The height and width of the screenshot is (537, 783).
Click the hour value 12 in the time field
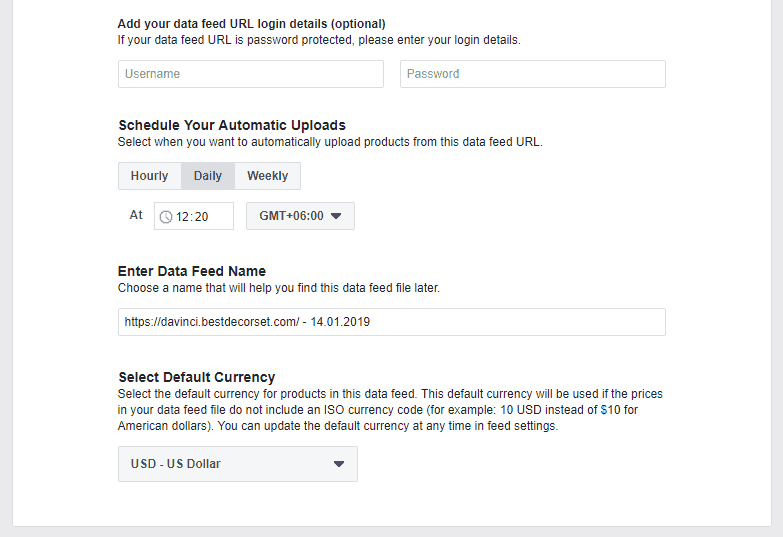tap(183, 216)
